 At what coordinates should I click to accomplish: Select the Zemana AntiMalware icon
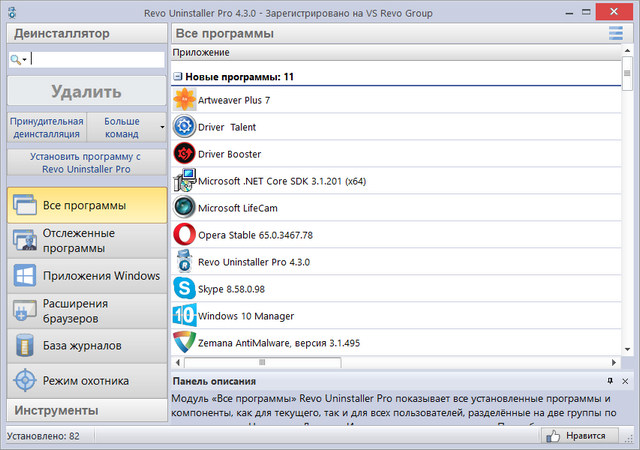184,343
